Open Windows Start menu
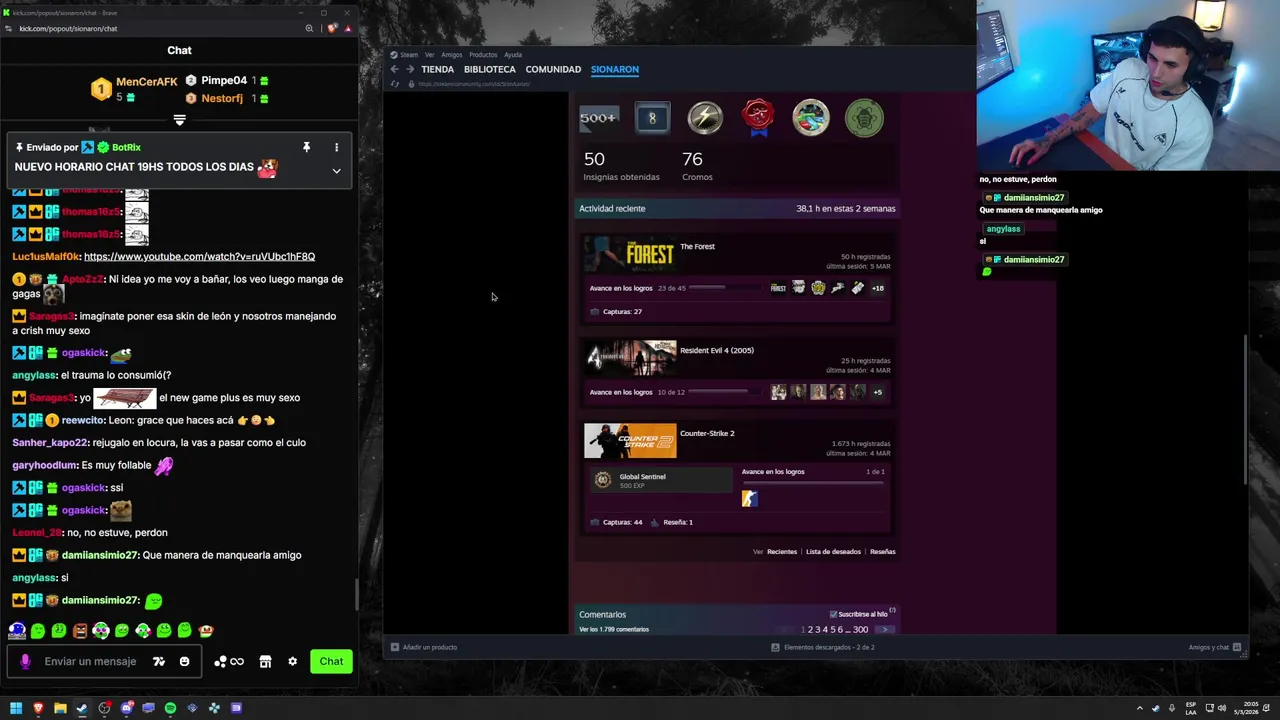 pyautogui.click(x=16, y=708)
